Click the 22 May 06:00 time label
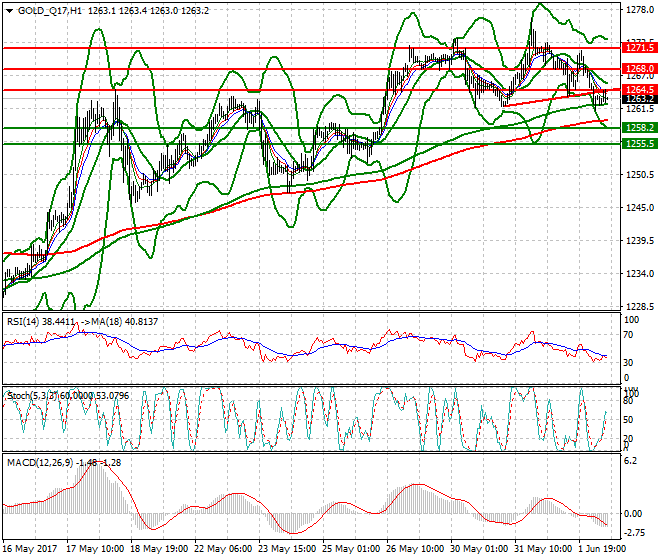The height and width of the screenshot is (560, 660). 223,549
